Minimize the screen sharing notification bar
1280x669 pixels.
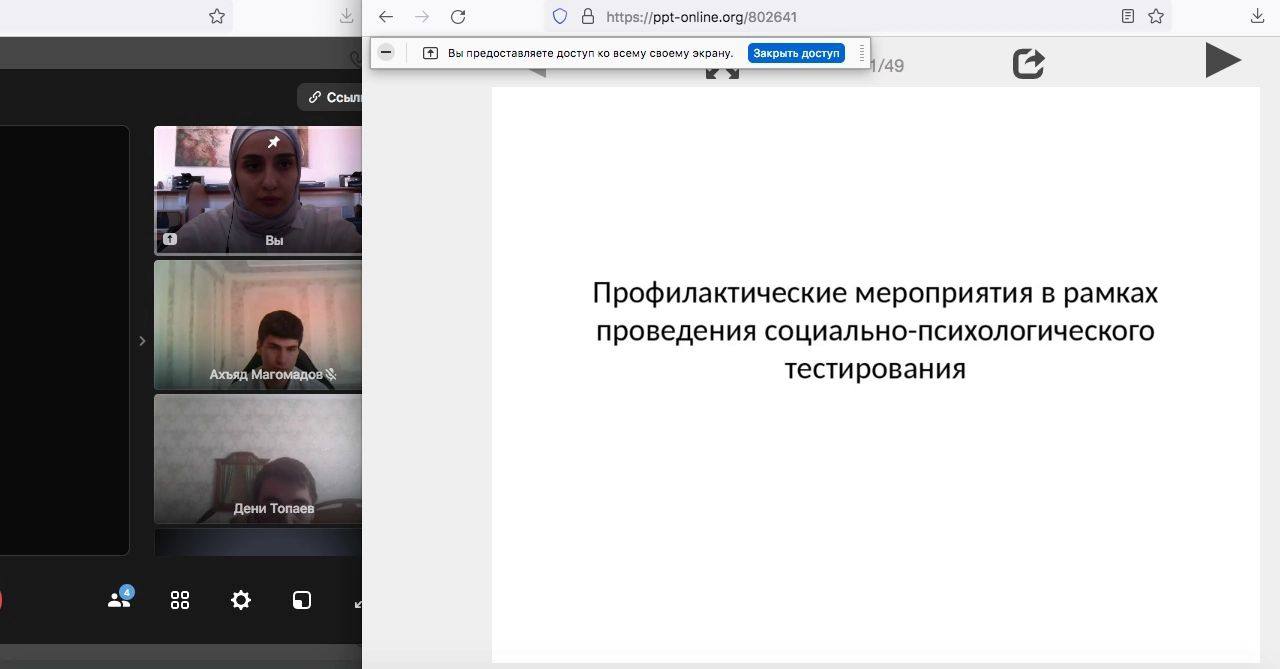(387, 53)
